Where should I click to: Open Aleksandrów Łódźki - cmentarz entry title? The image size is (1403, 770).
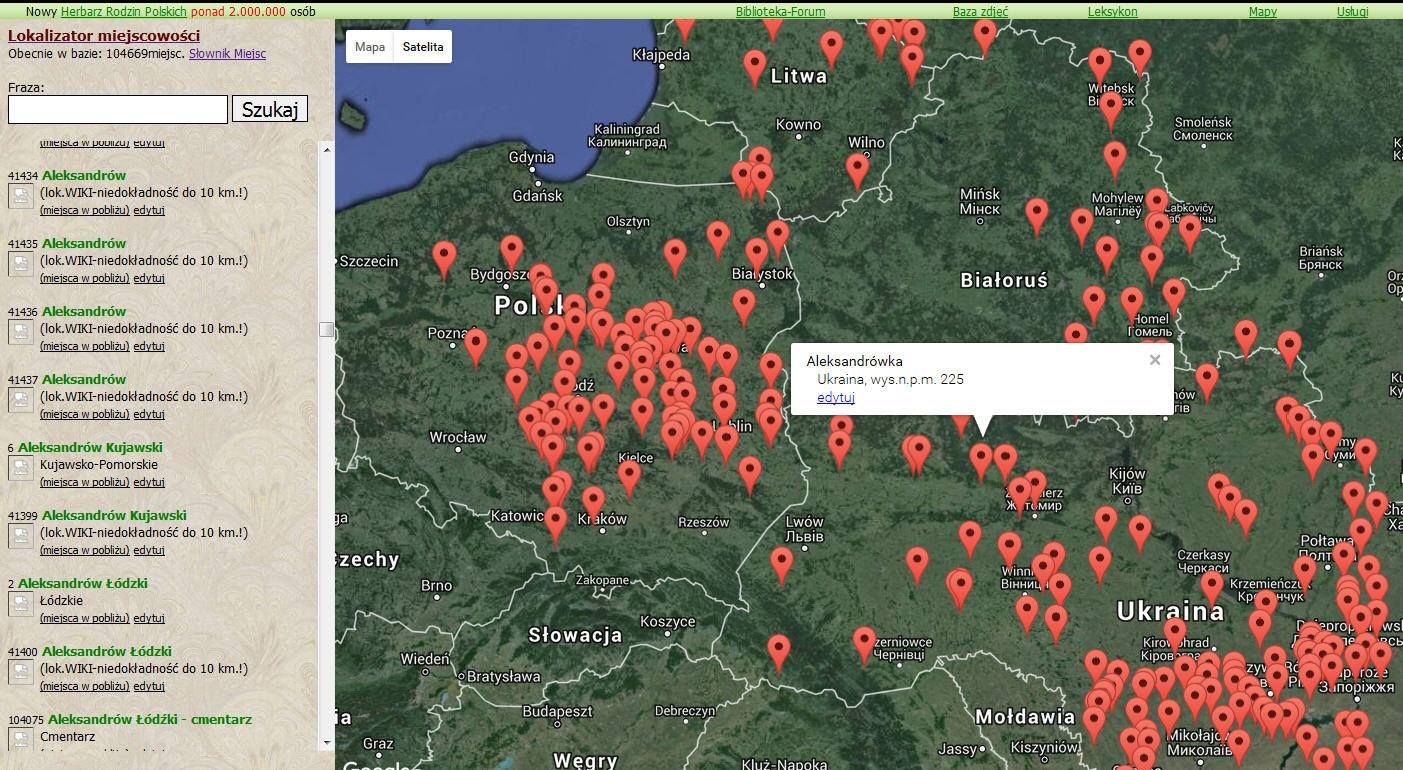150,720
